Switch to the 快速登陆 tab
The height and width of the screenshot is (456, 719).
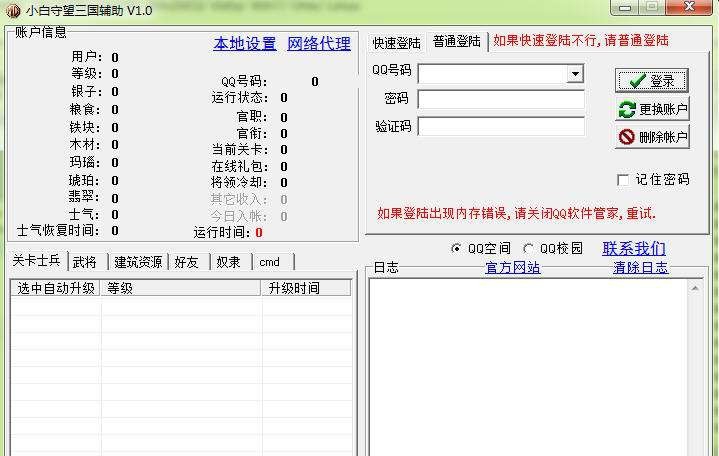point(396,43)
